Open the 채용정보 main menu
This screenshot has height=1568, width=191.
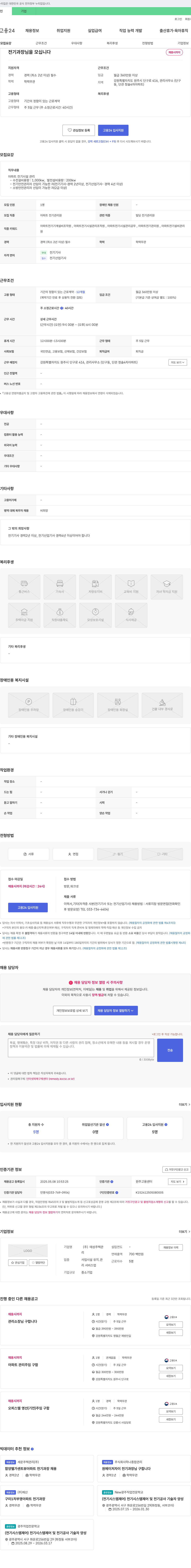point(32,30)
